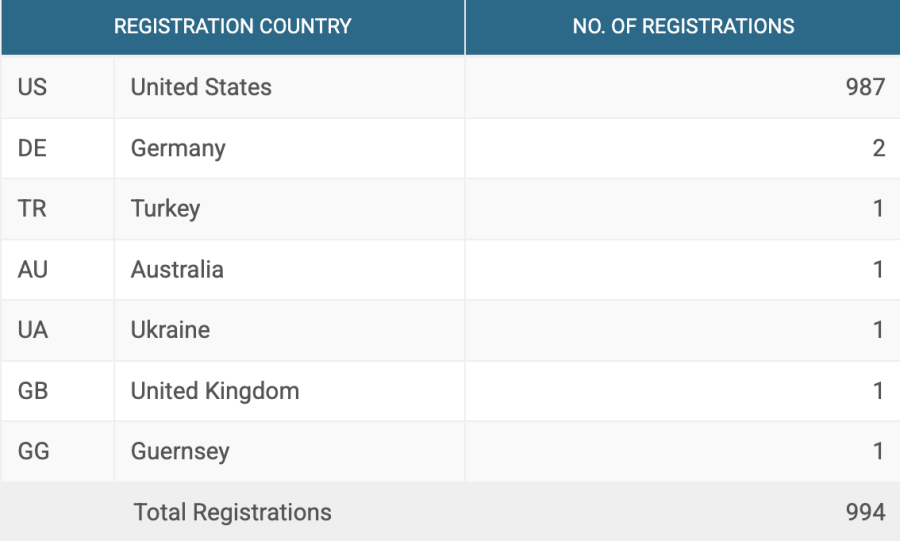Select the Guernsey country name

tap(180, 451)
